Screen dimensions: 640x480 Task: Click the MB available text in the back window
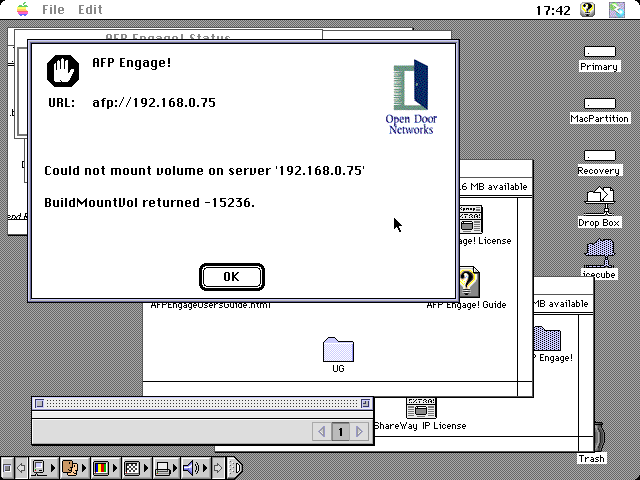click(560, 304)
